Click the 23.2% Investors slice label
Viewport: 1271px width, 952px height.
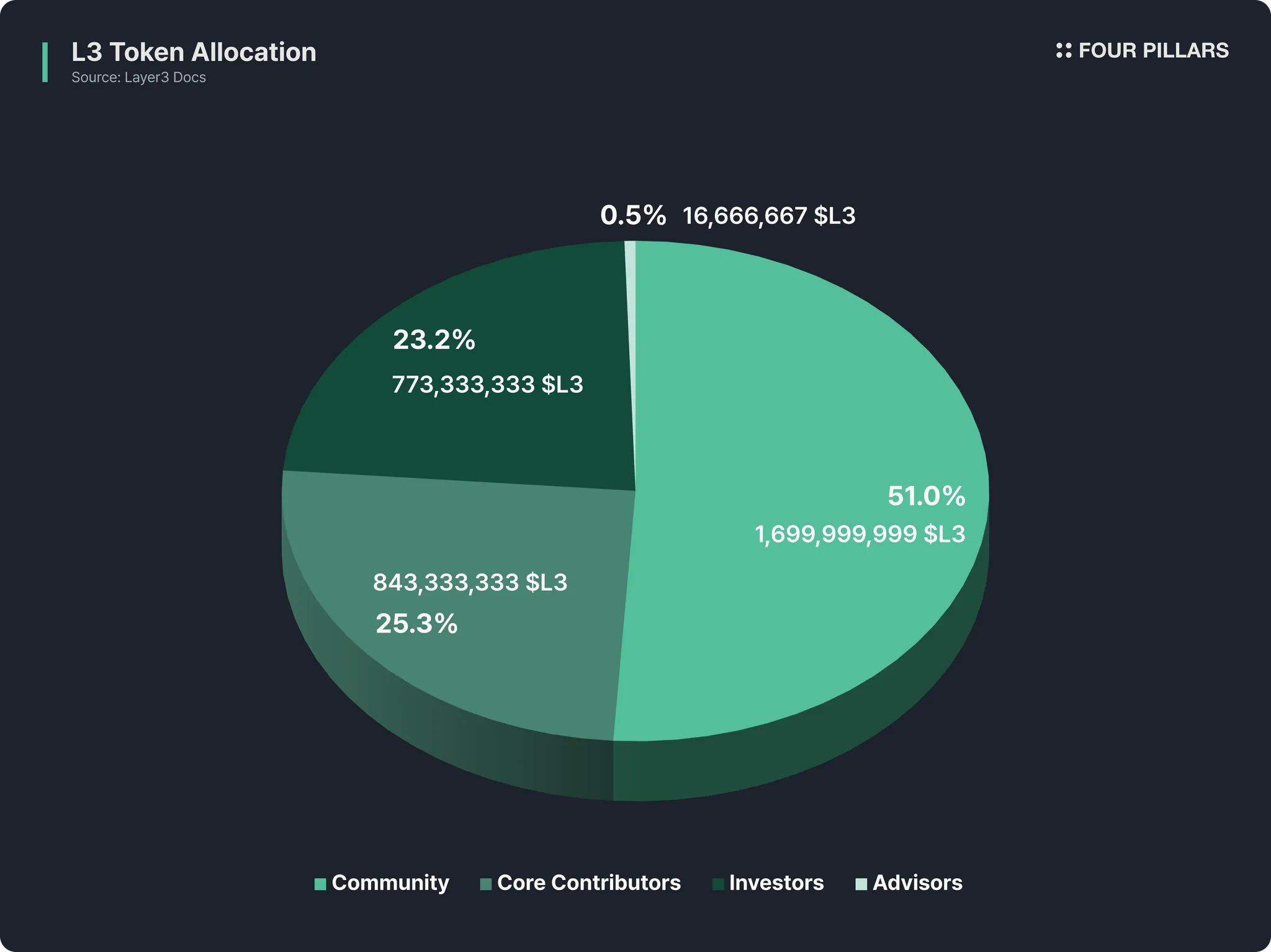pos(434,340)
